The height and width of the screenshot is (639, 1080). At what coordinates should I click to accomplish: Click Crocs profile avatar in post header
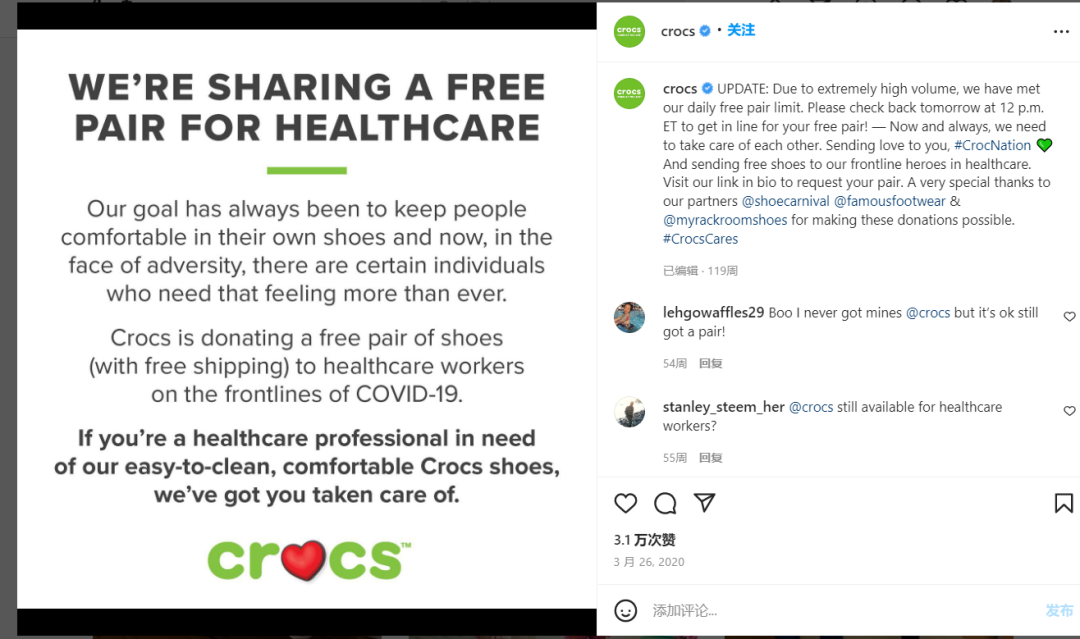tap(629, 31)
